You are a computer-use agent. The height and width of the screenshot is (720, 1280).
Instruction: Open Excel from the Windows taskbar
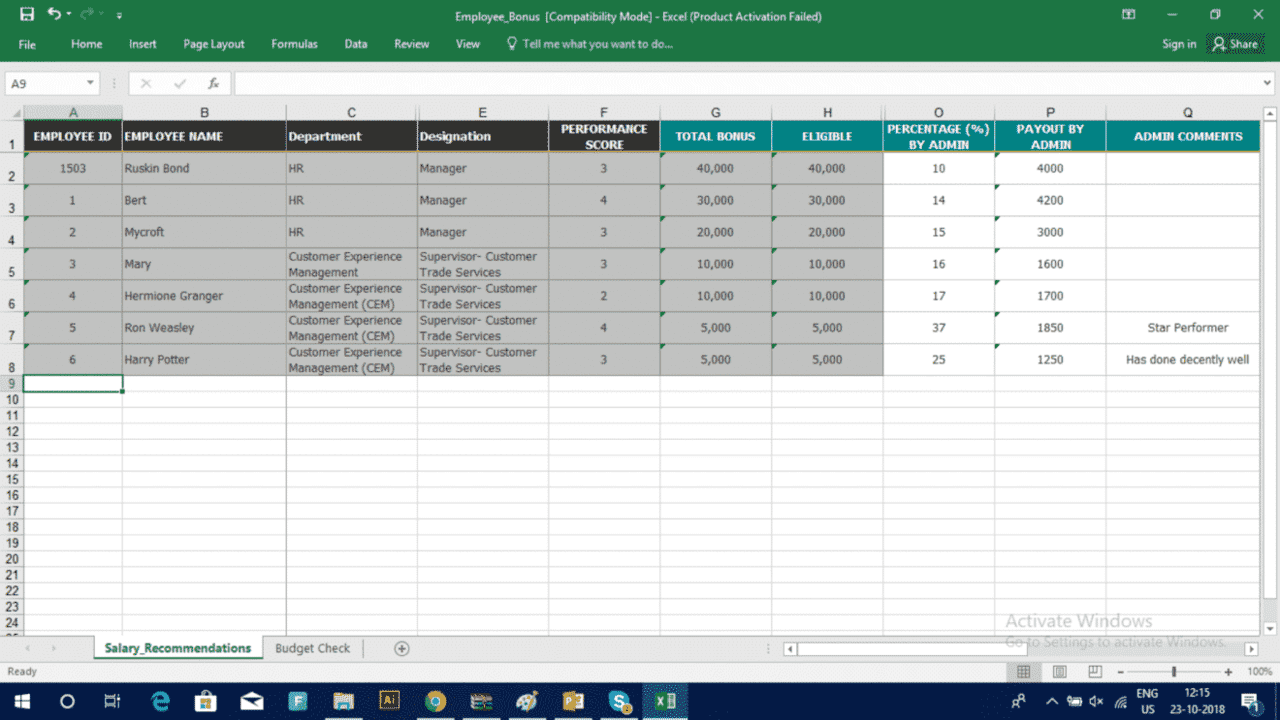[x=665, y=701]
